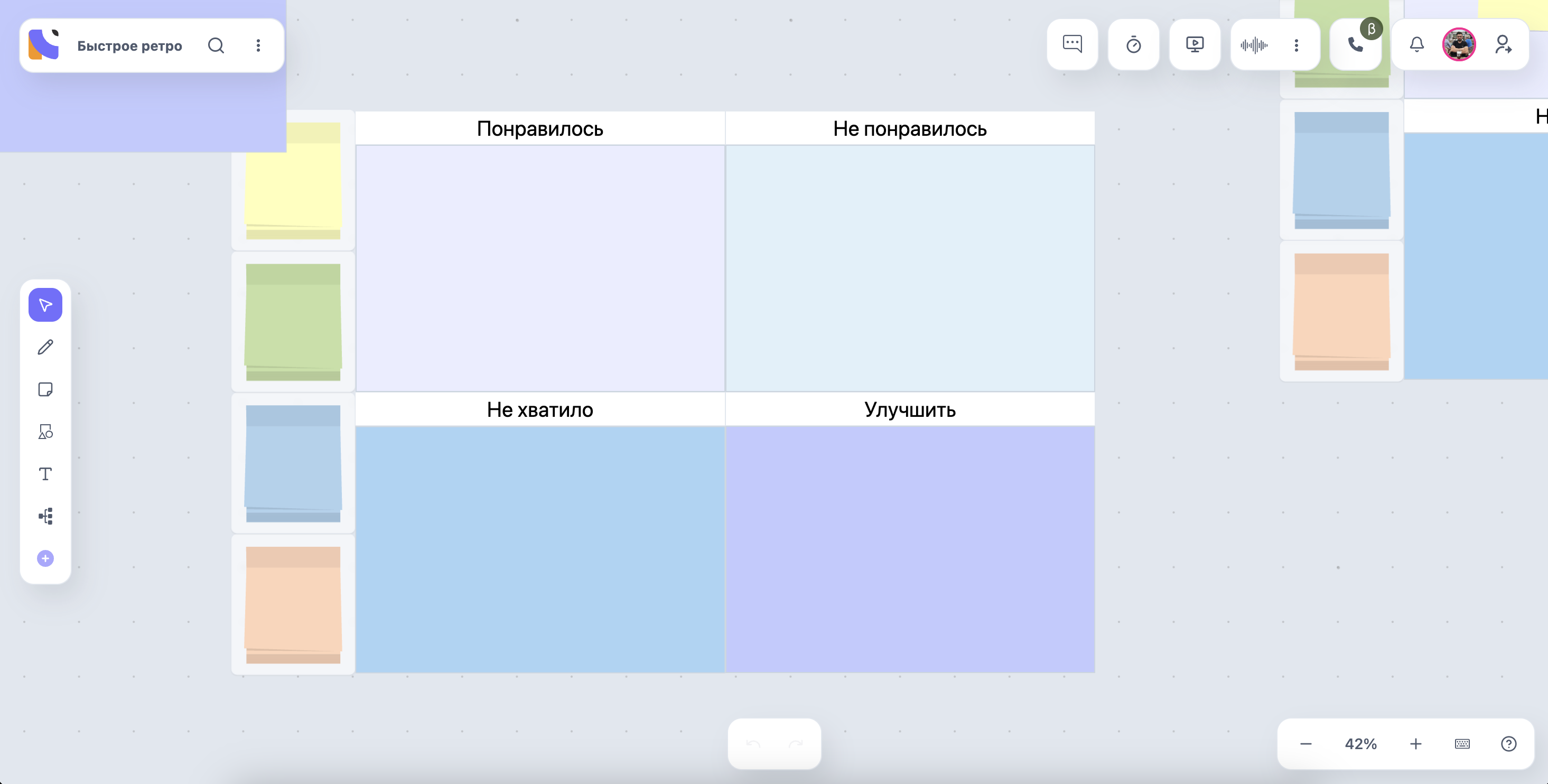Open notifications bell

[1417, 44]
